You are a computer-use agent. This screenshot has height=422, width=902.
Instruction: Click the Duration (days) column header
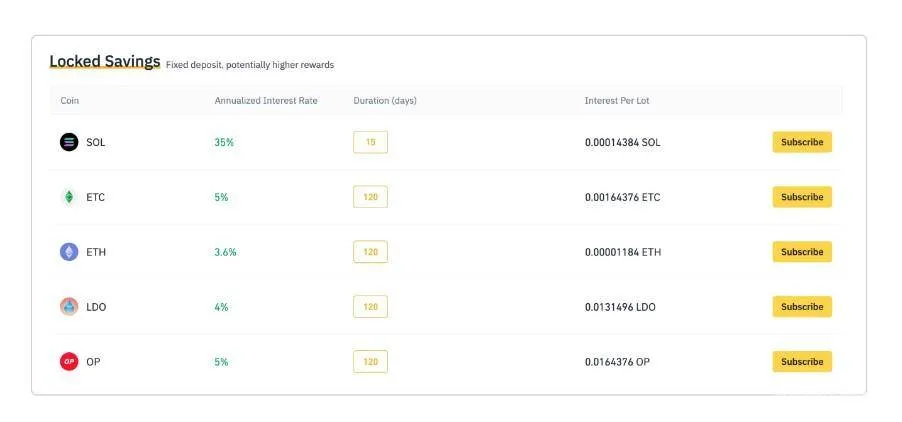[384, 101]
